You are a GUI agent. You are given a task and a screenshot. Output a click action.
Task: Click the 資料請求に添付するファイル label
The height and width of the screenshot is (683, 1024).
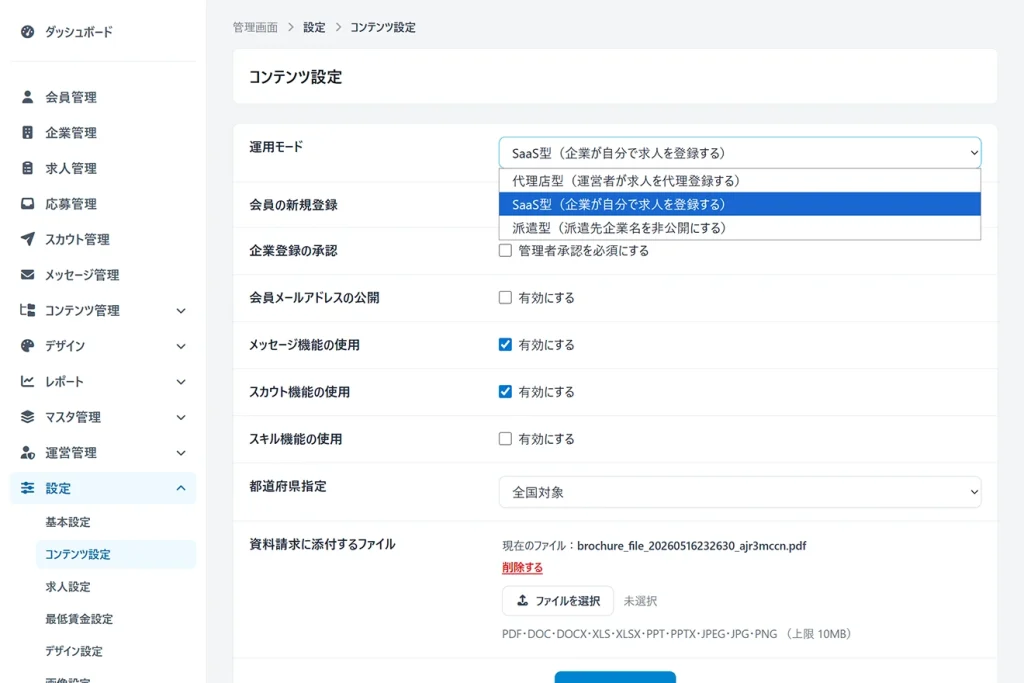[322, 544]
